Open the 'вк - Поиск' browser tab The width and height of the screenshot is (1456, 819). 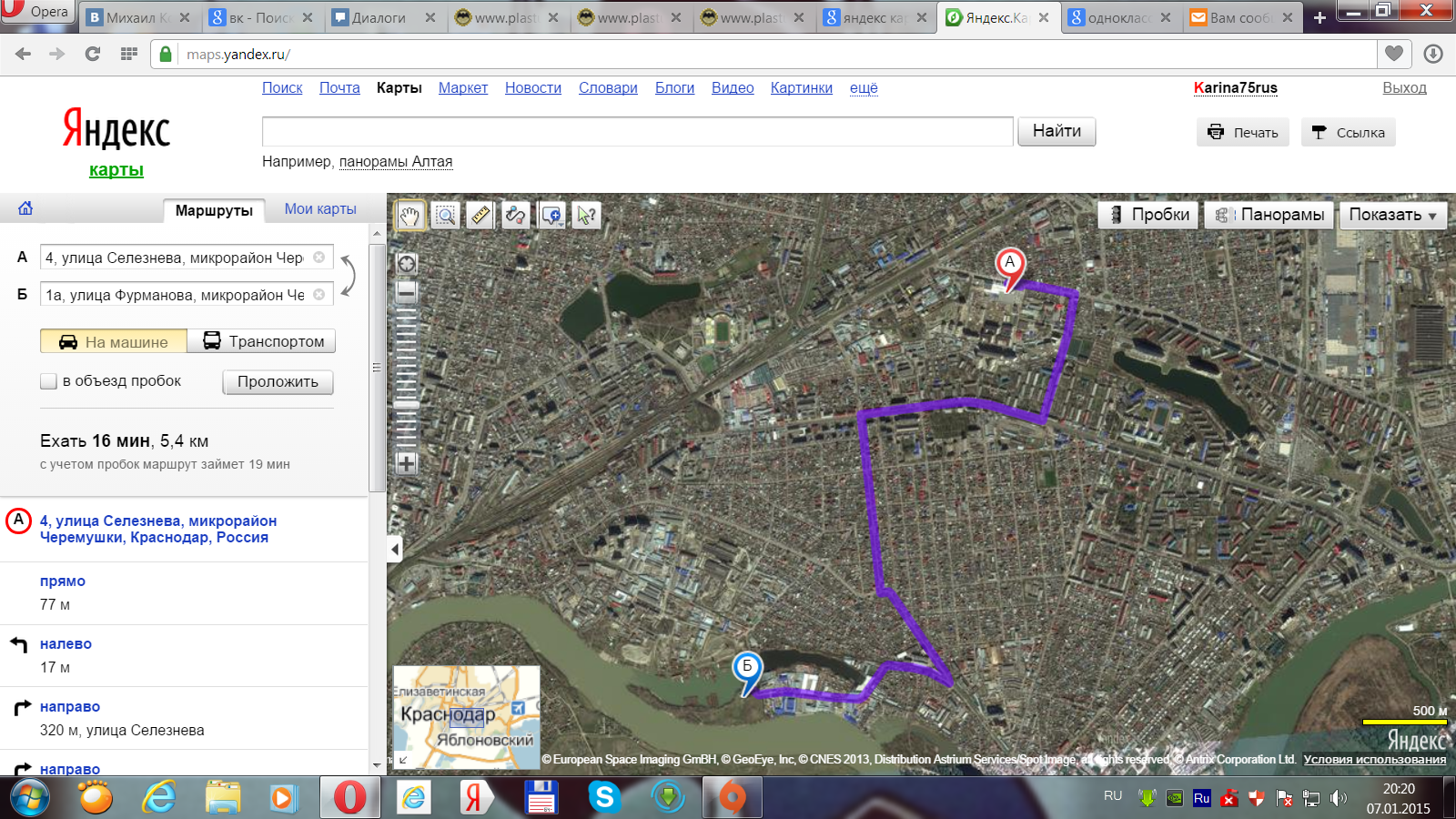tap(262, 17)
